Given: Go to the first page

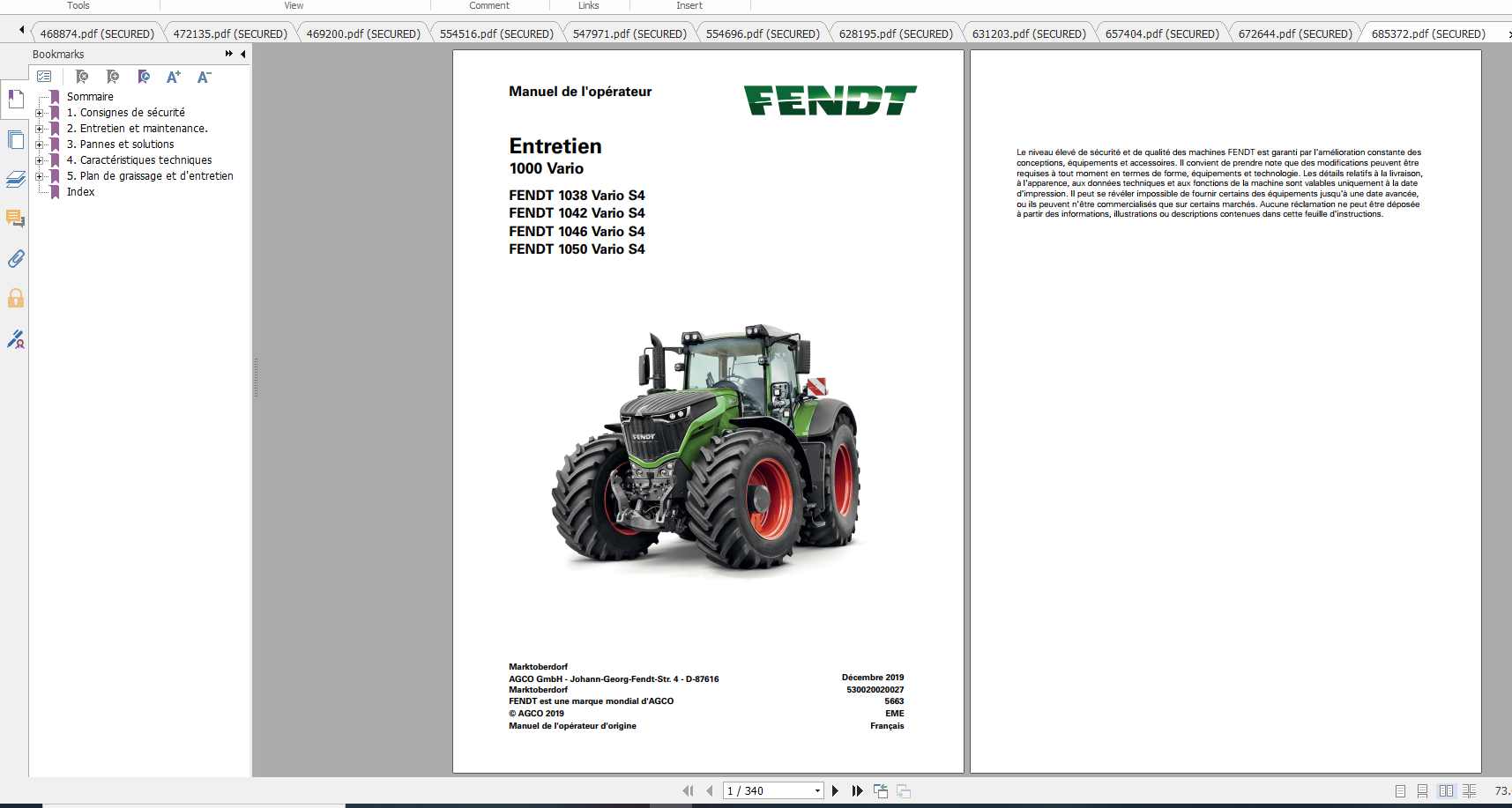Looking at the screenshot, I should 688,791.
